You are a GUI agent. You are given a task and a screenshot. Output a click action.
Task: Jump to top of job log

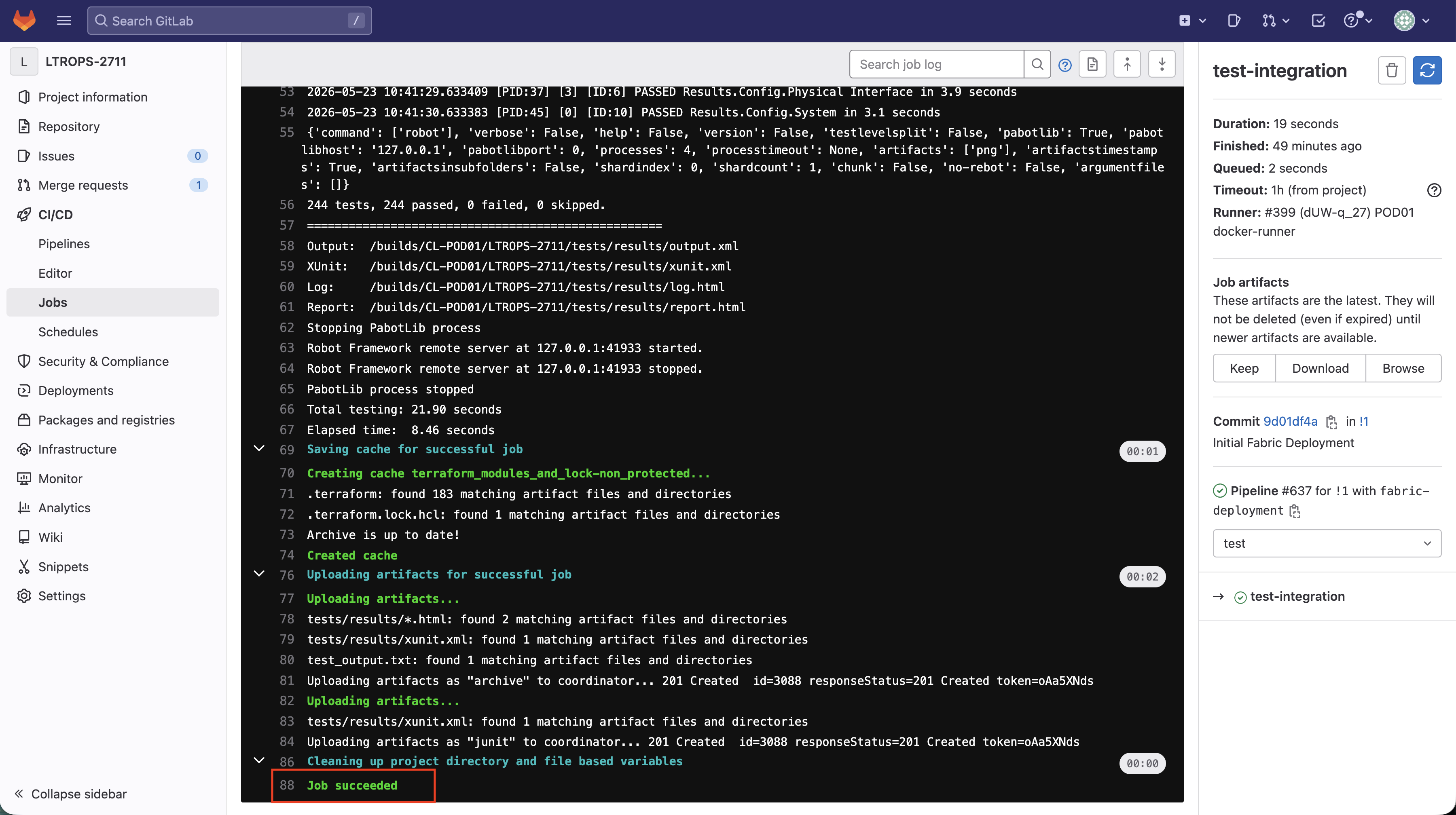1126,64
